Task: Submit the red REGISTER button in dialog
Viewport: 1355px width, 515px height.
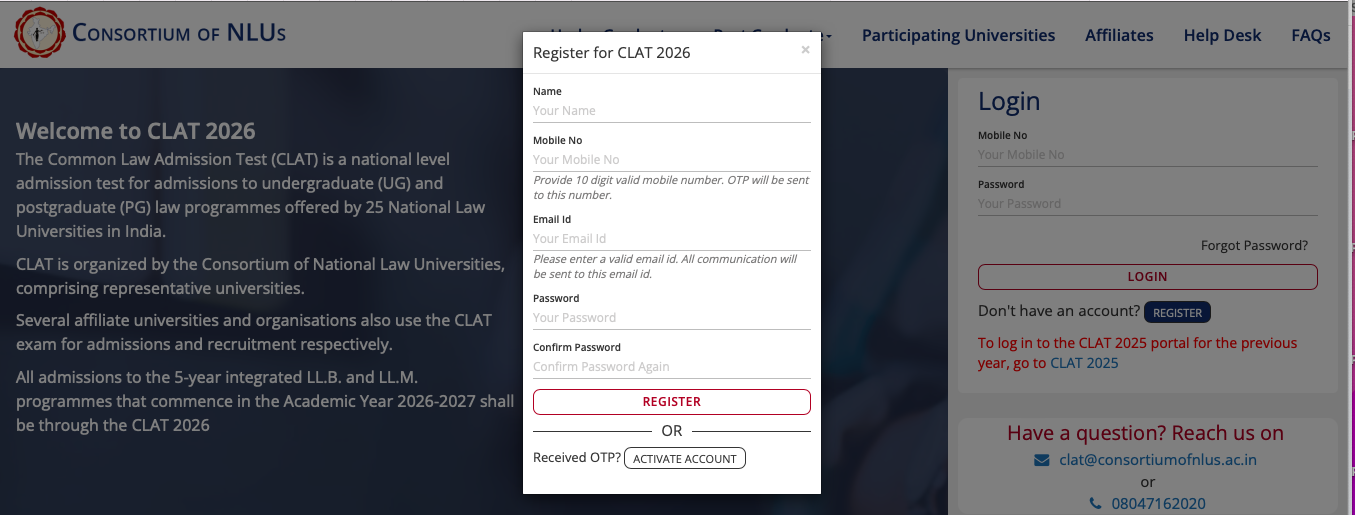Action: [672, 402]
